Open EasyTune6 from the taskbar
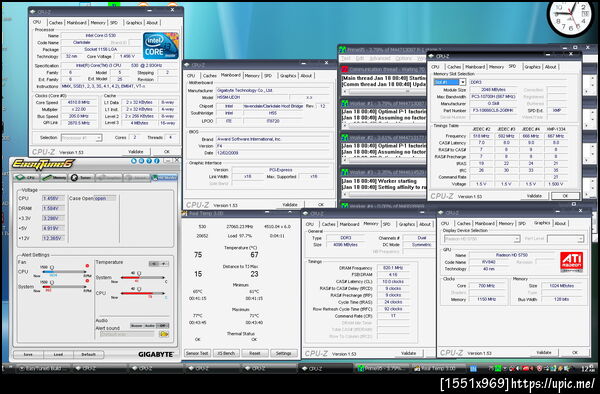This screenshot has height=394, width=600. tap(43, 368)
